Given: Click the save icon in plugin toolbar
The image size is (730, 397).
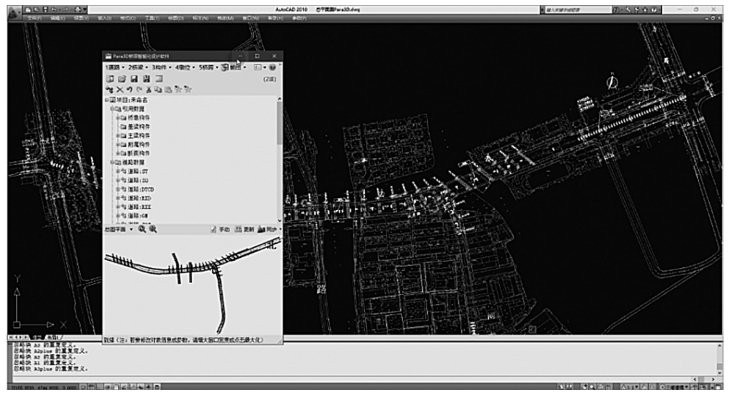Looking at the screenshot, I should point(134,79).
